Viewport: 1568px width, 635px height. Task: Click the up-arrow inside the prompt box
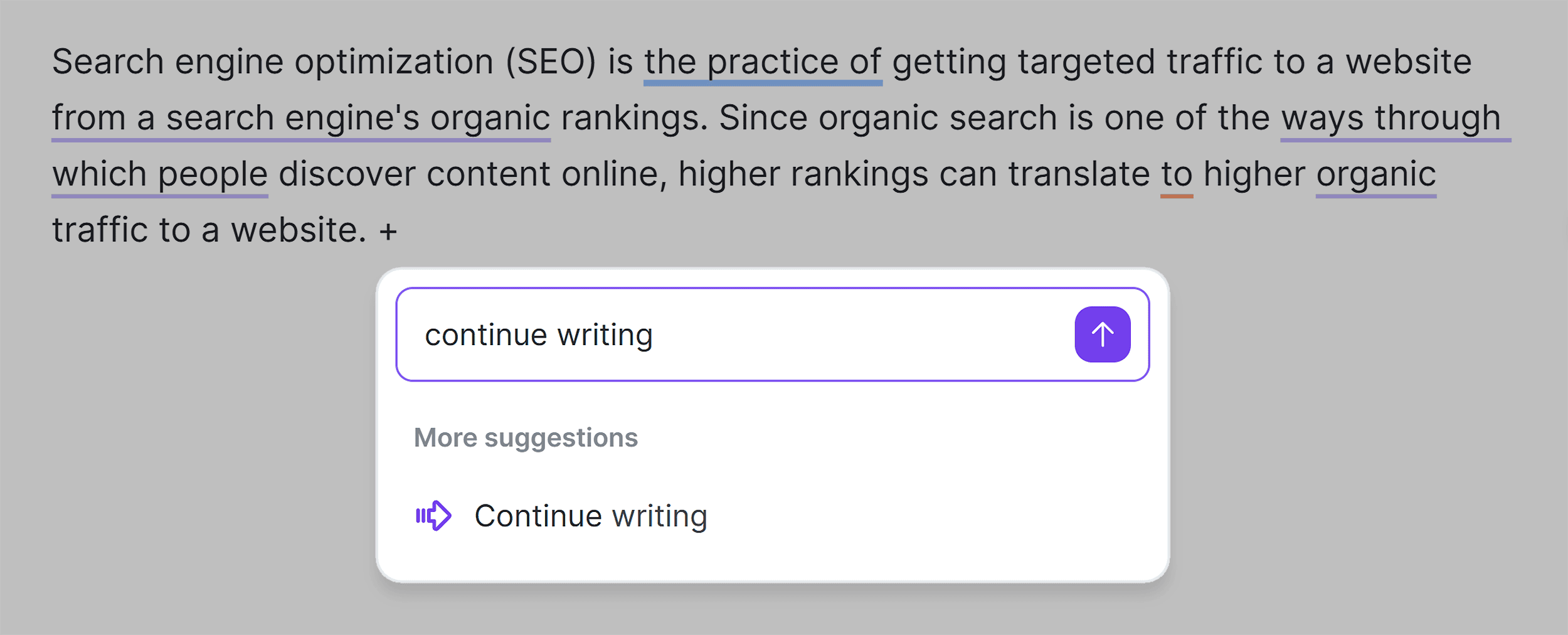point(1103,333)
